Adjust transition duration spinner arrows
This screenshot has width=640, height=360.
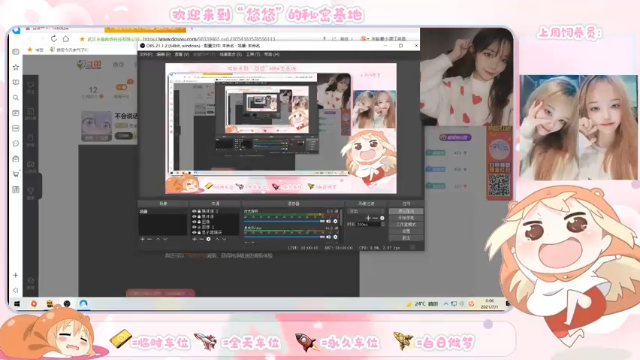tap(382, 224)
